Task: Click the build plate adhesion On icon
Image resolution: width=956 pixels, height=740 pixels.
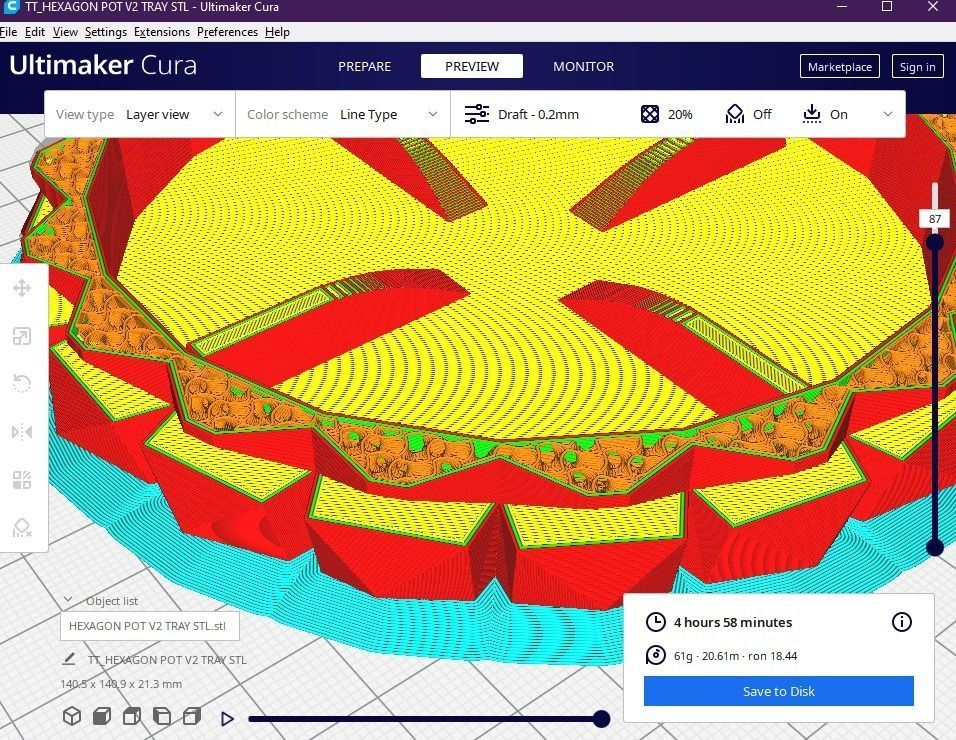Action: click(812, 114)
